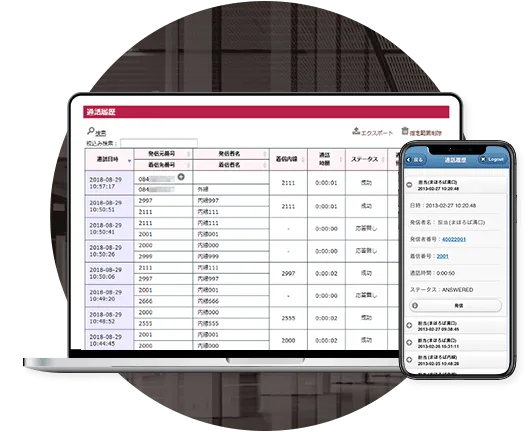530x432 pixels.
Task: Sort by the ステータス column header
Action: [366, 160]
